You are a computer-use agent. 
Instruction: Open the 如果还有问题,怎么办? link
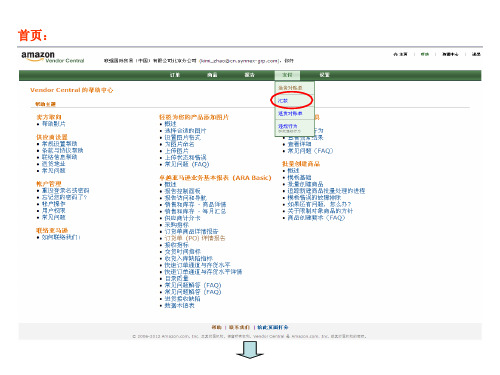click(x=319, y=204)
